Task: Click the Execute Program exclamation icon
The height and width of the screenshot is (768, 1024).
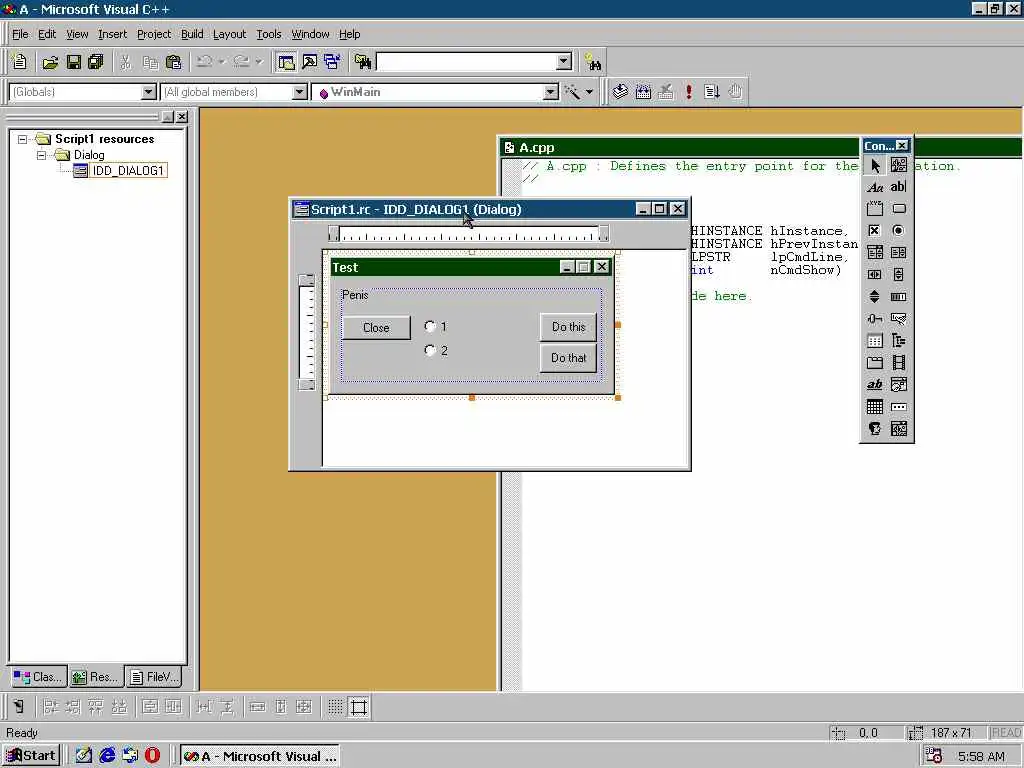Action: tap(689, 92)
